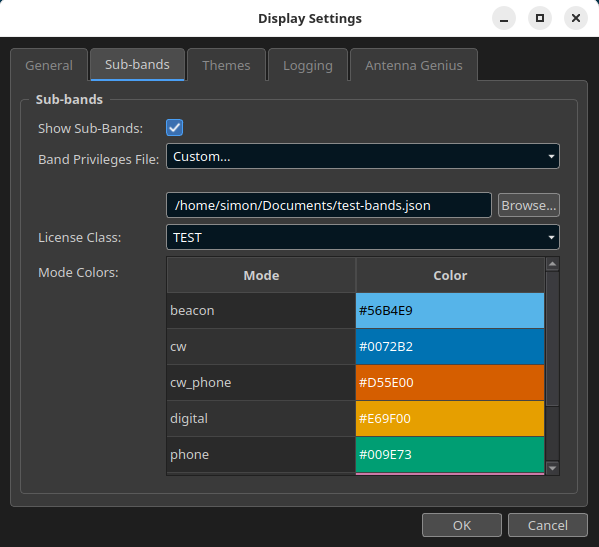Maximize the Display Settings window
Screen dimensions: 599x547
pos(540,18)
